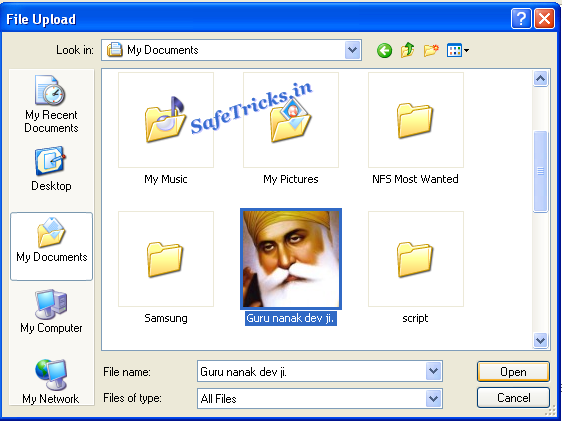
Task: Click the My Music folder label
Action: click(x=166, y=179)
